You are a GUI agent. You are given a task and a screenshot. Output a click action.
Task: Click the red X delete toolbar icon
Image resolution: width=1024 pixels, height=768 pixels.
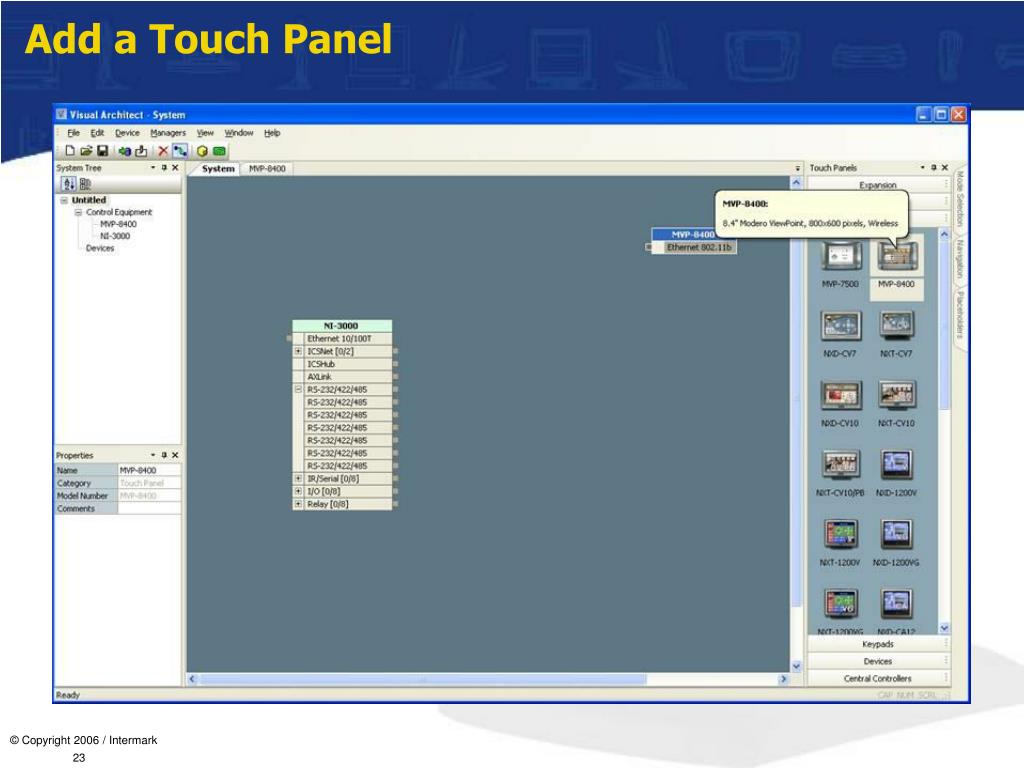[x=163, y=151]
